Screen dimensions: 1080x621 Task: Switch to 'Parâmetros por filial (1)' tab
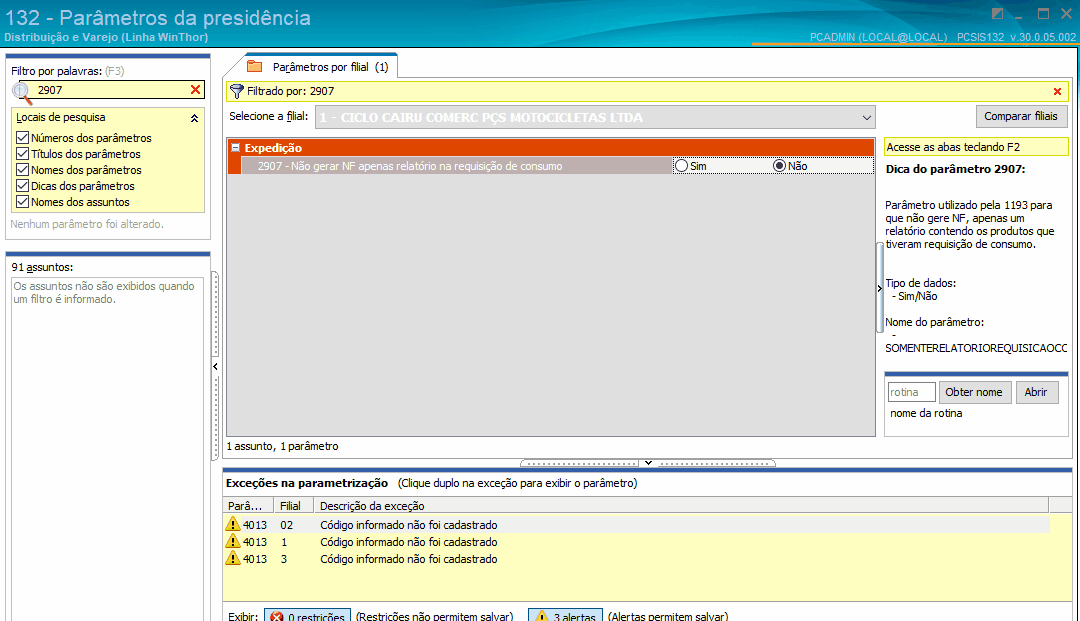tap(331, 67)
